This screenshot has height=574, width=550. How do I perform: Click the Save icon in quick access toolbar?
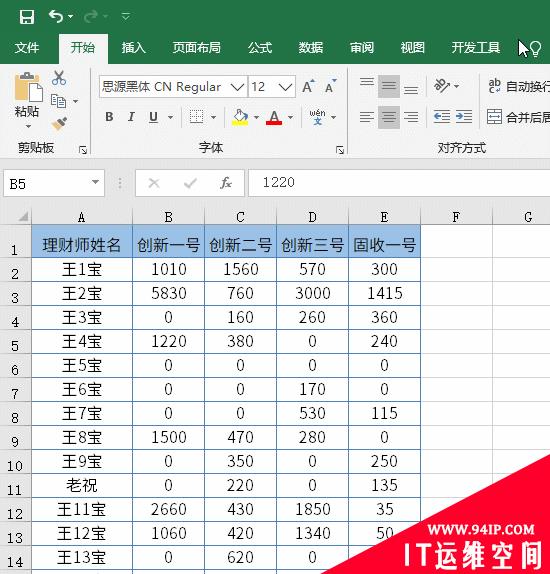[27, 17]
